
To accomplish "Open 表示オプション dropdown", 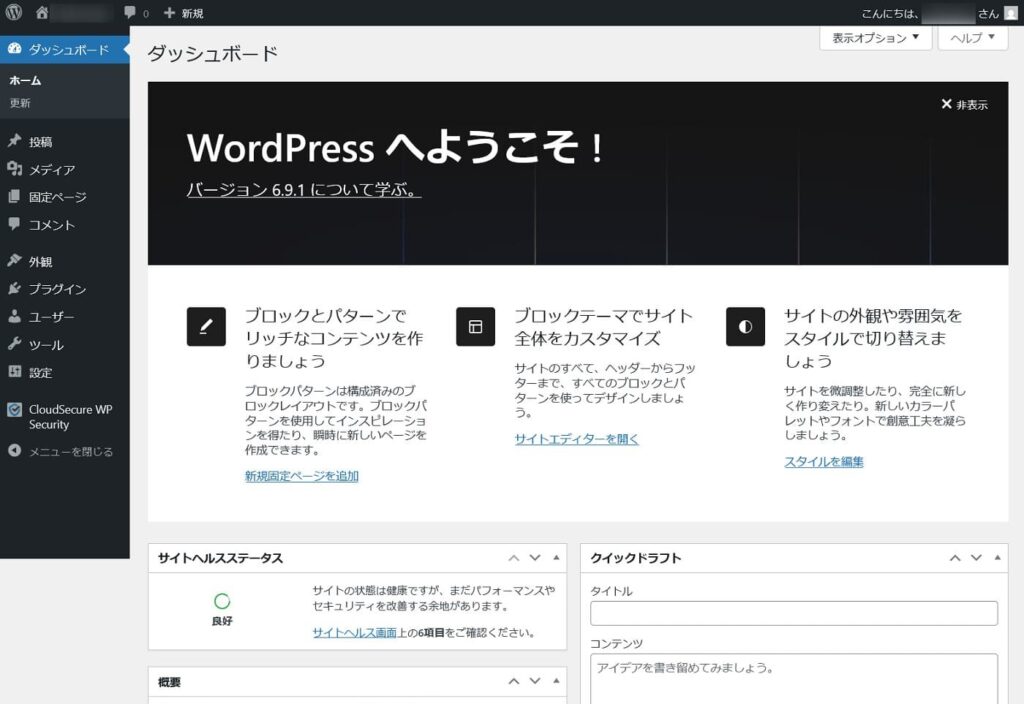I will pyautogui.click(x=875, y=38).
